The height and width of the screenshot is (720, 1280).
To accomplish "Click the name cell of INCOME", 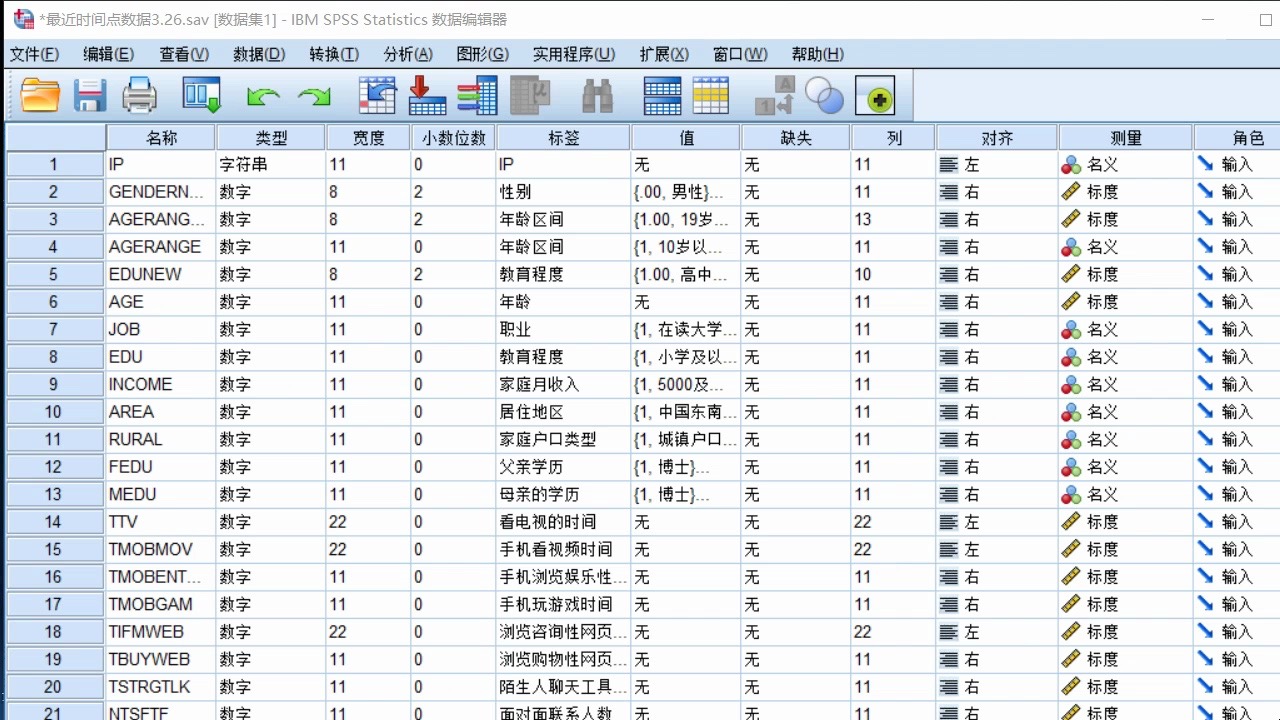I will 160,384.
